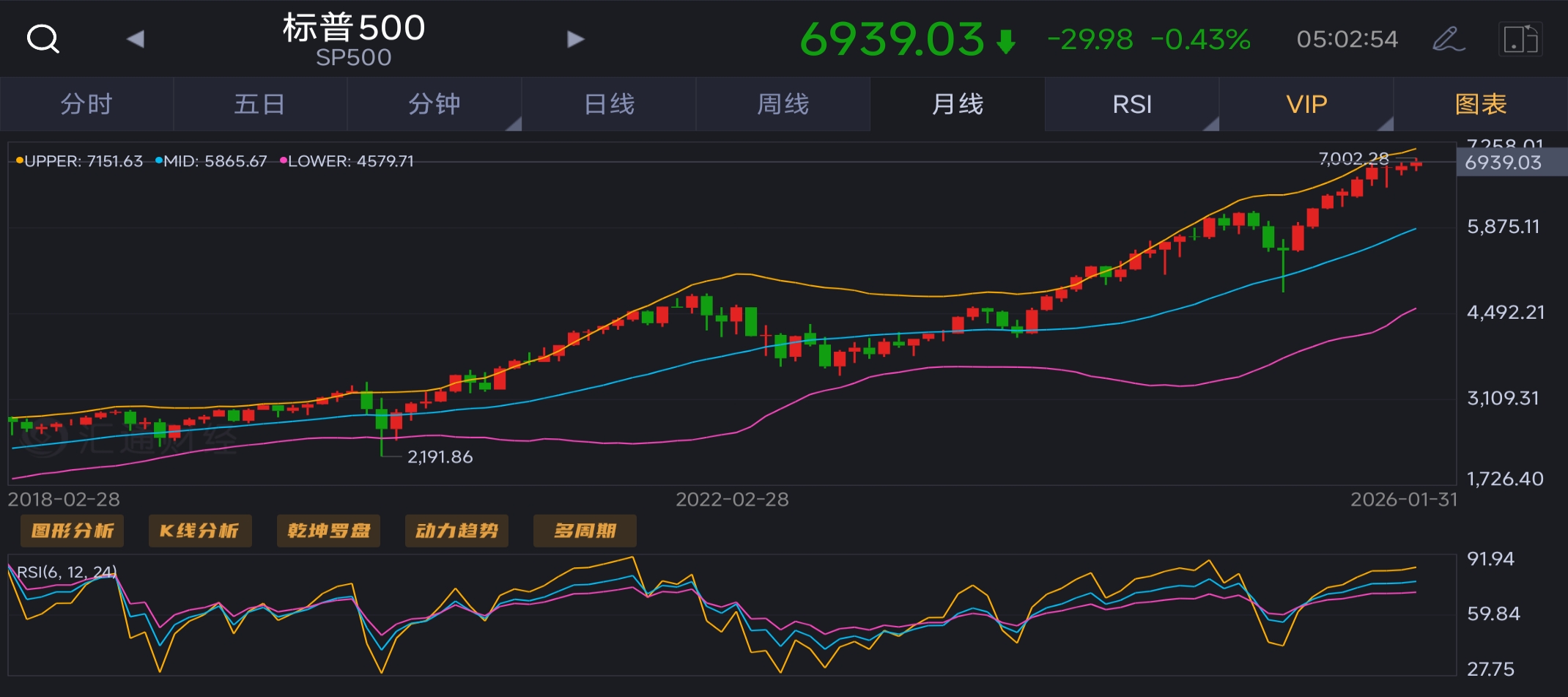The width and height of the screenshot is (1568, 697).
Task: Select the 月线 tab
Action: [958, 104]
